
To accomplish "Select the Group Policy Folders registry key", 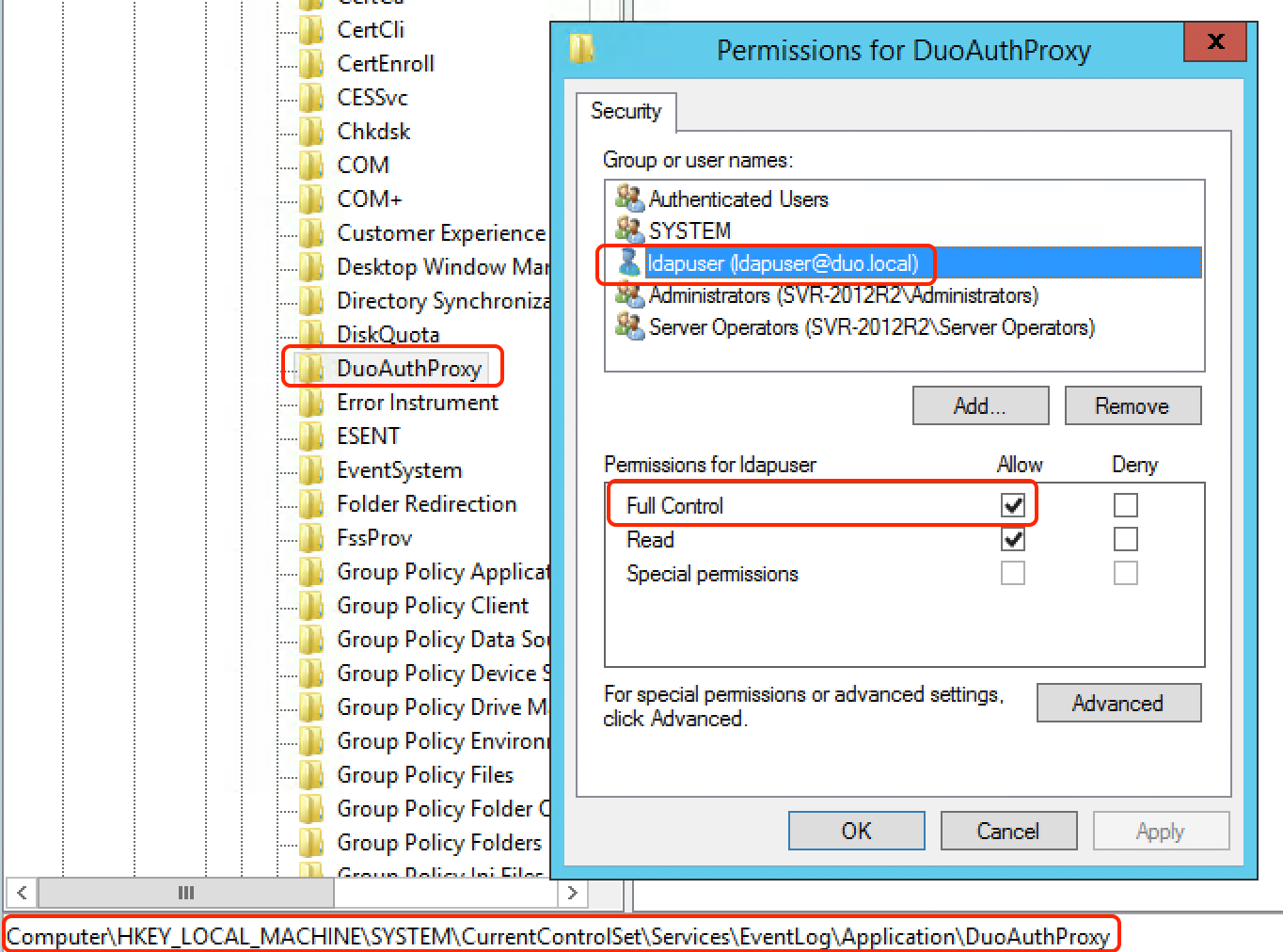I will point(439,843).
